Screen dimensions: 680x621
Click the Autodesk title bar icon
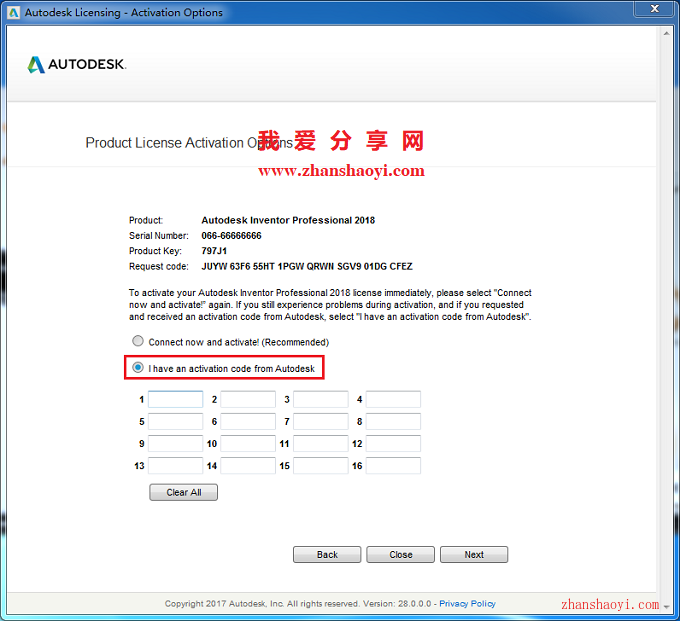click(x=13, y=13)
